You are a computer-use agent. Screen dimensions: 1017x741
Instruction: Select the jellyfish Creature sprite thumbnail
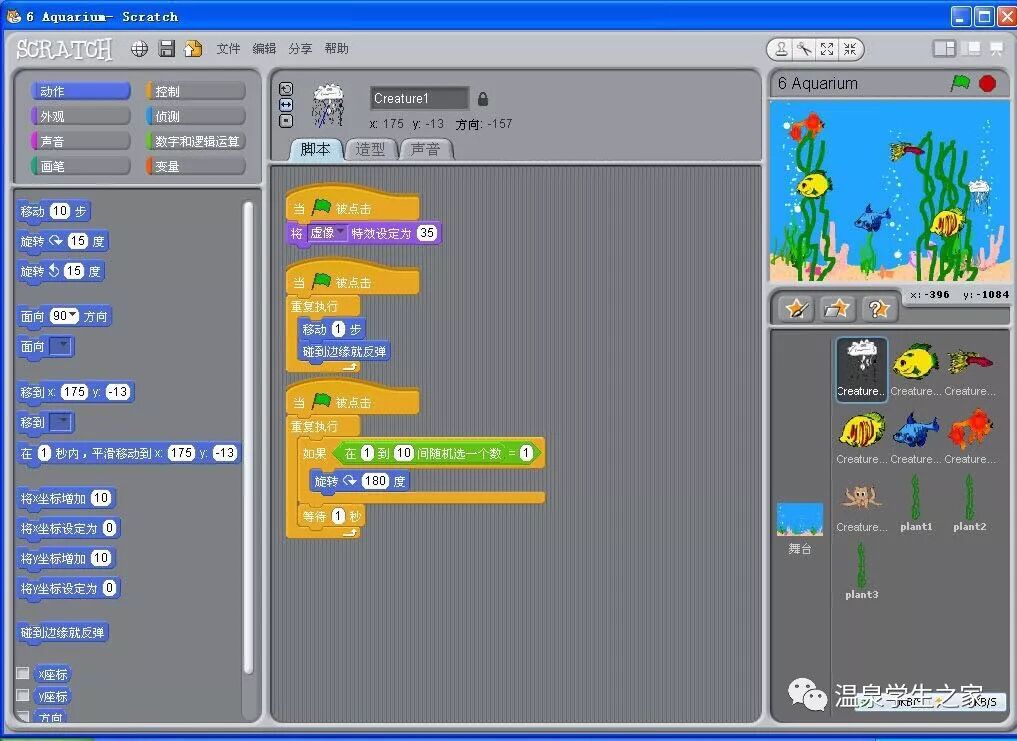(x=861, y=369)
